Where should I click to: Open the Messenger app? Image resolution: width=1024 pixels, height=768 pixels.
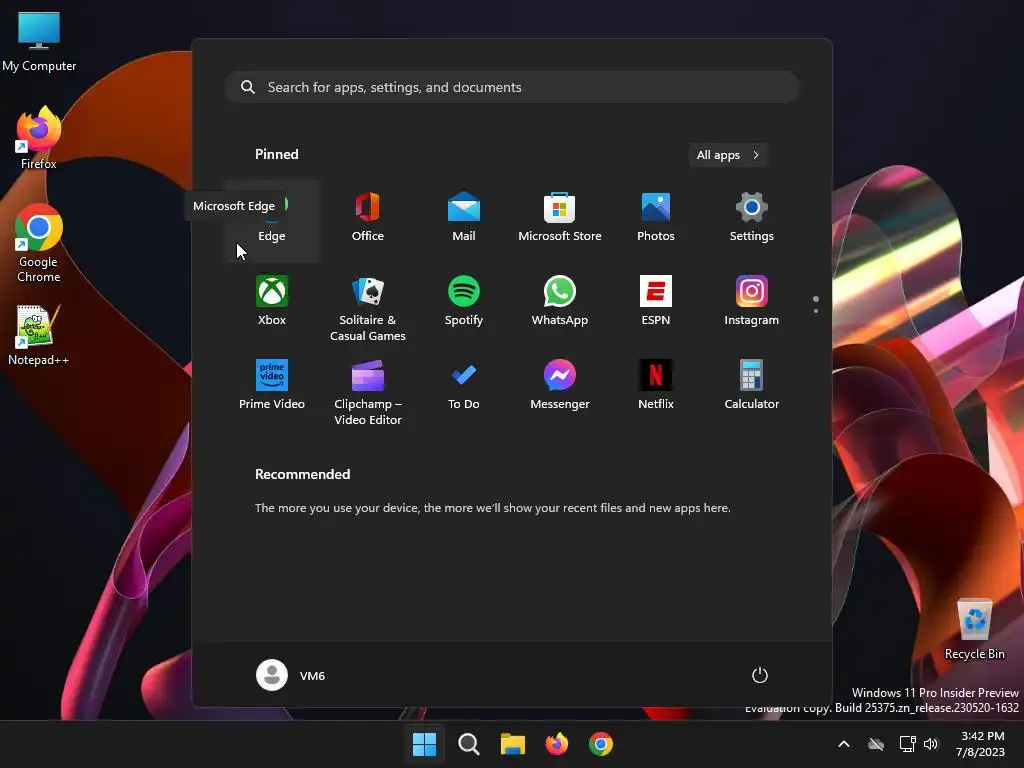(560, 386)
